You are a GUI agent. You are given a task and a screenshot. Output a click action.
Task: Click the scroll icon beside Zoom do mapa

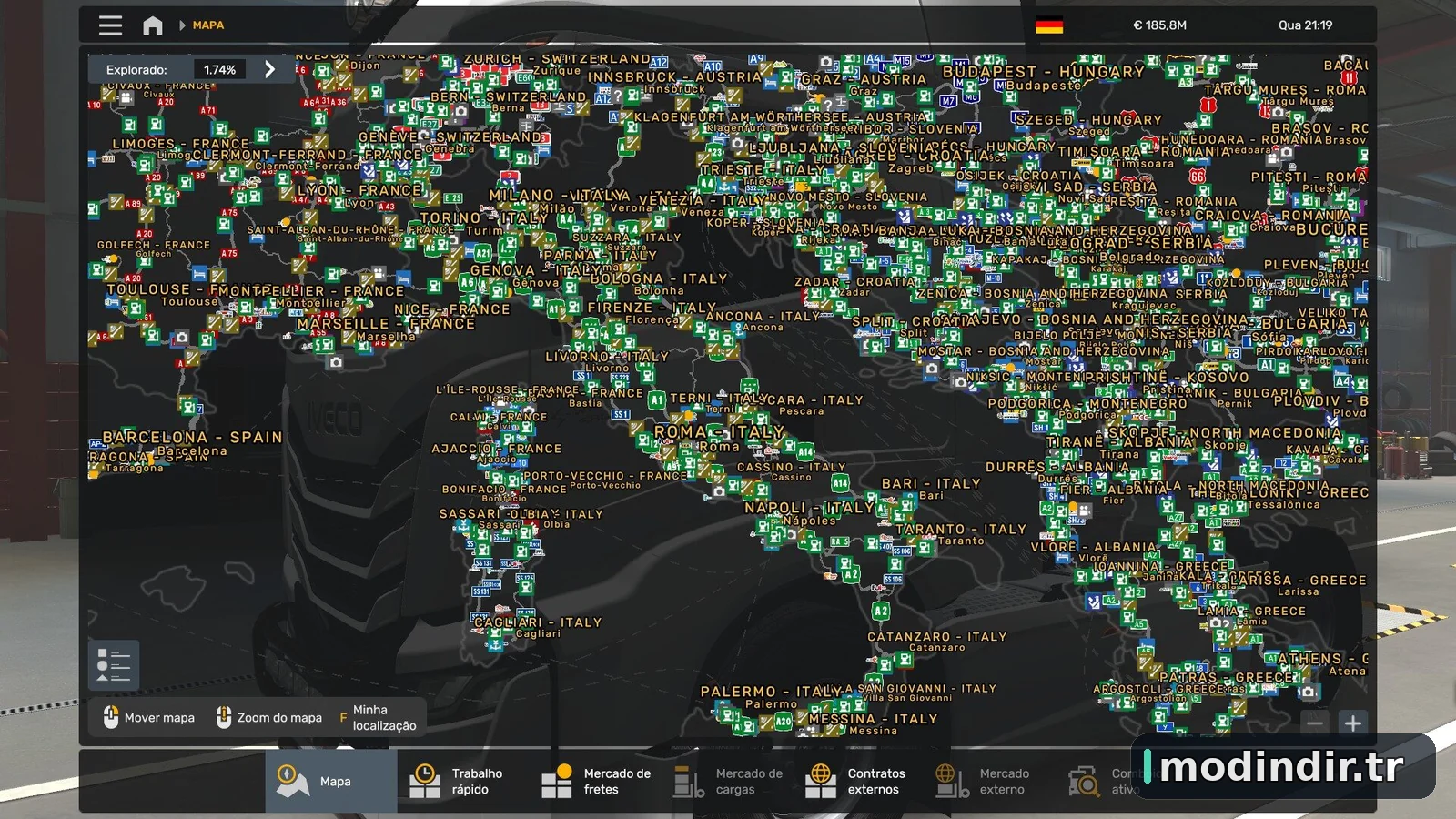[x=224, y=717]
